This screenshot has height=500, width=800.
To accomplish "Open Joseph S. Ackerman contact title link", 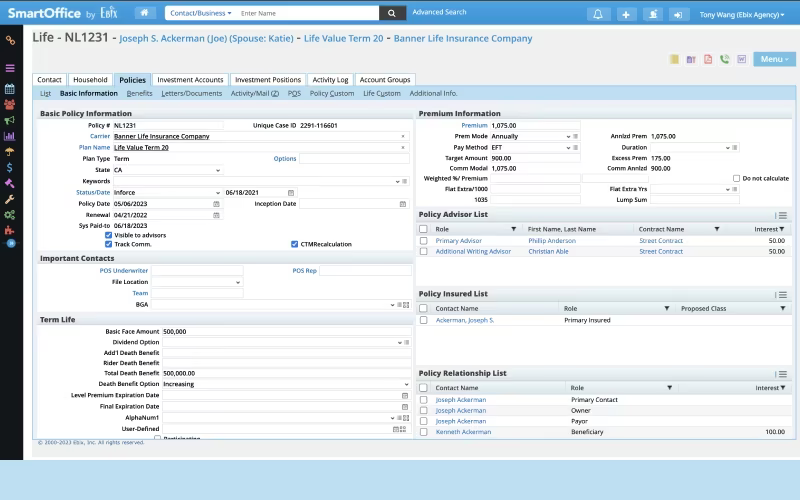I will pos(206,38).
